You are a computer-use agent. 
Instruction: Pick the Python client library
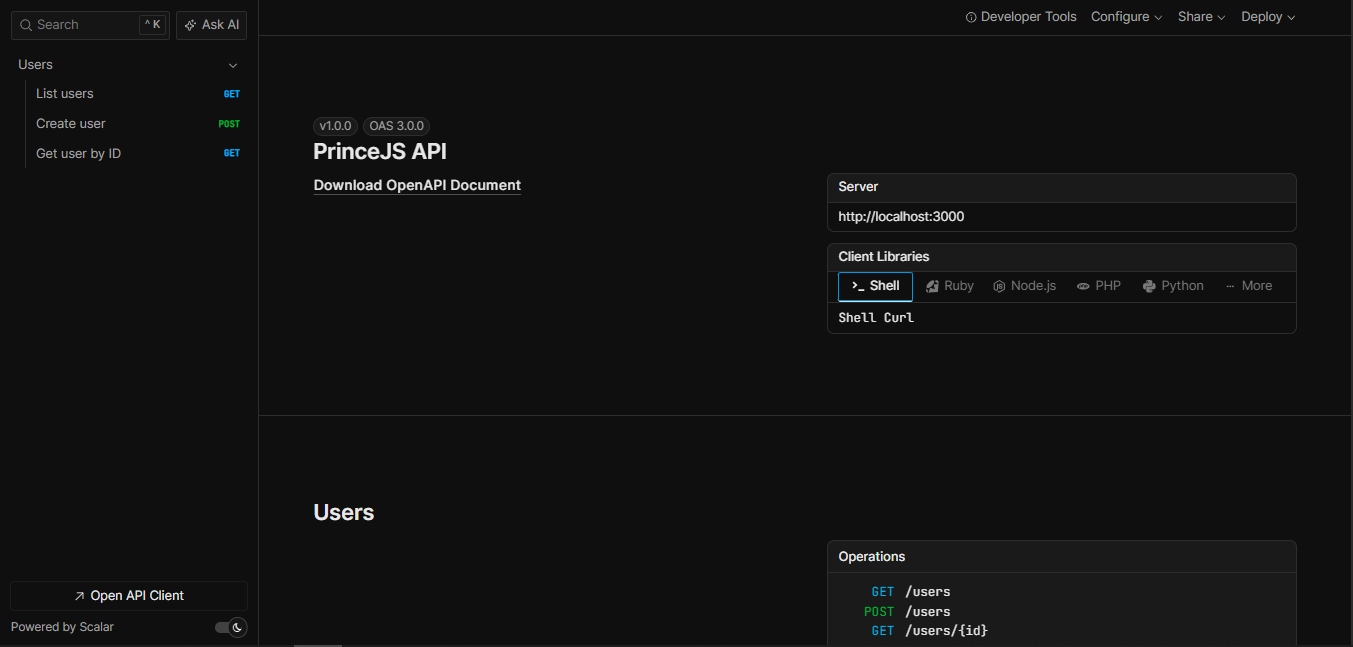pyautogui.click(x=1172, y=286)
